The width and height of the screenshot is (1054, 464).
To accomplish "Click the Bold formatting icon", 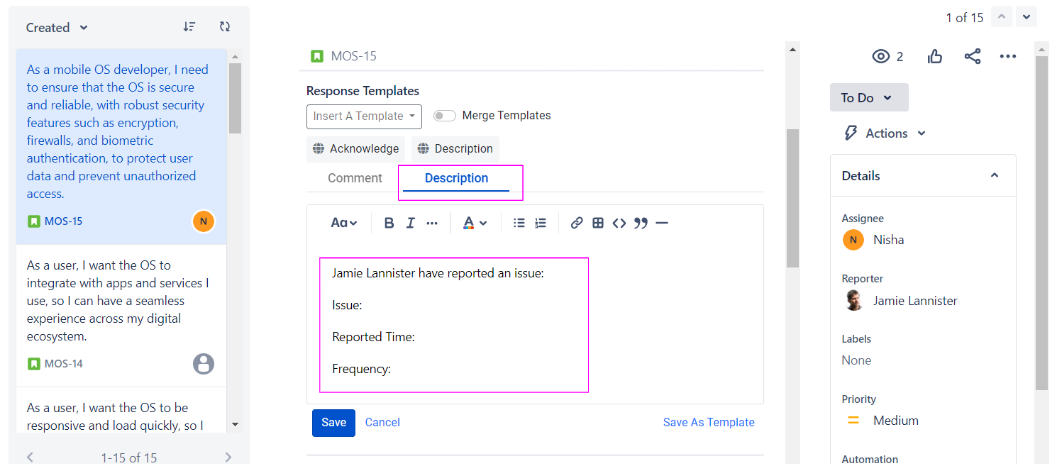I will coord(389,223).
